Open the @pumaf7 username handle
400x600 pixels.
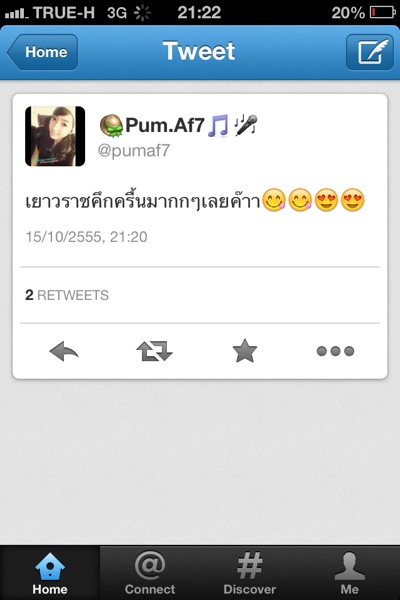134,151
